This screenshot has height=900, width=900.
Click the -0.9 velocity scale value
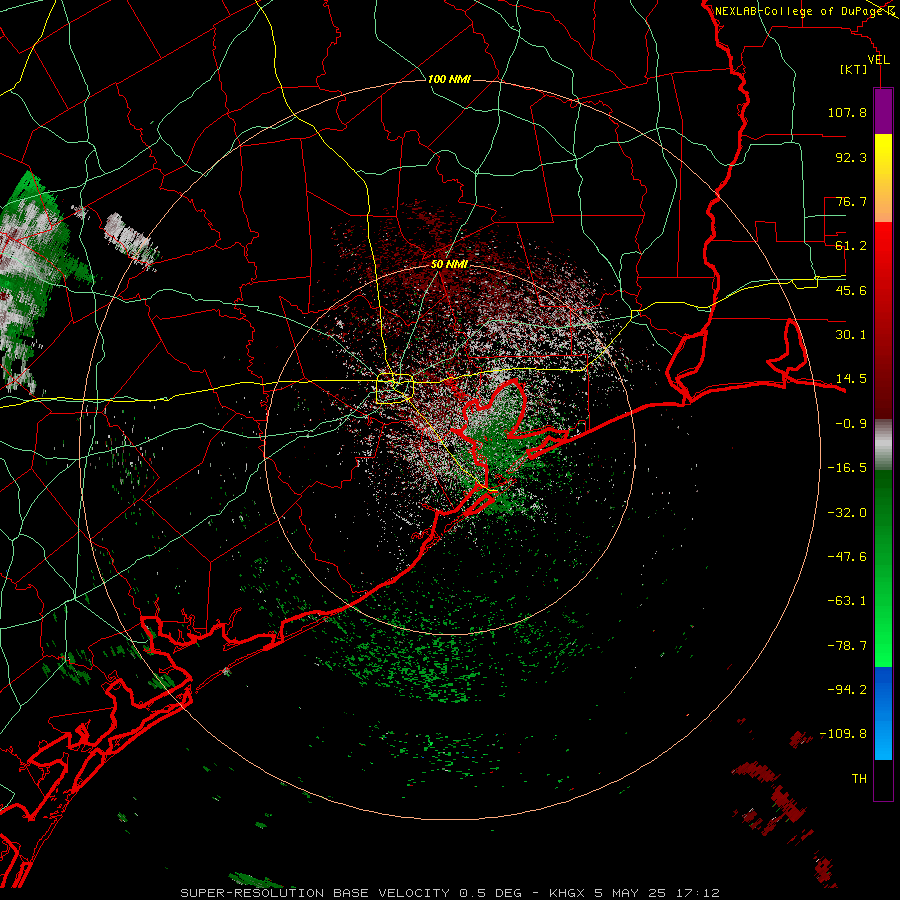tap(851, 424)
